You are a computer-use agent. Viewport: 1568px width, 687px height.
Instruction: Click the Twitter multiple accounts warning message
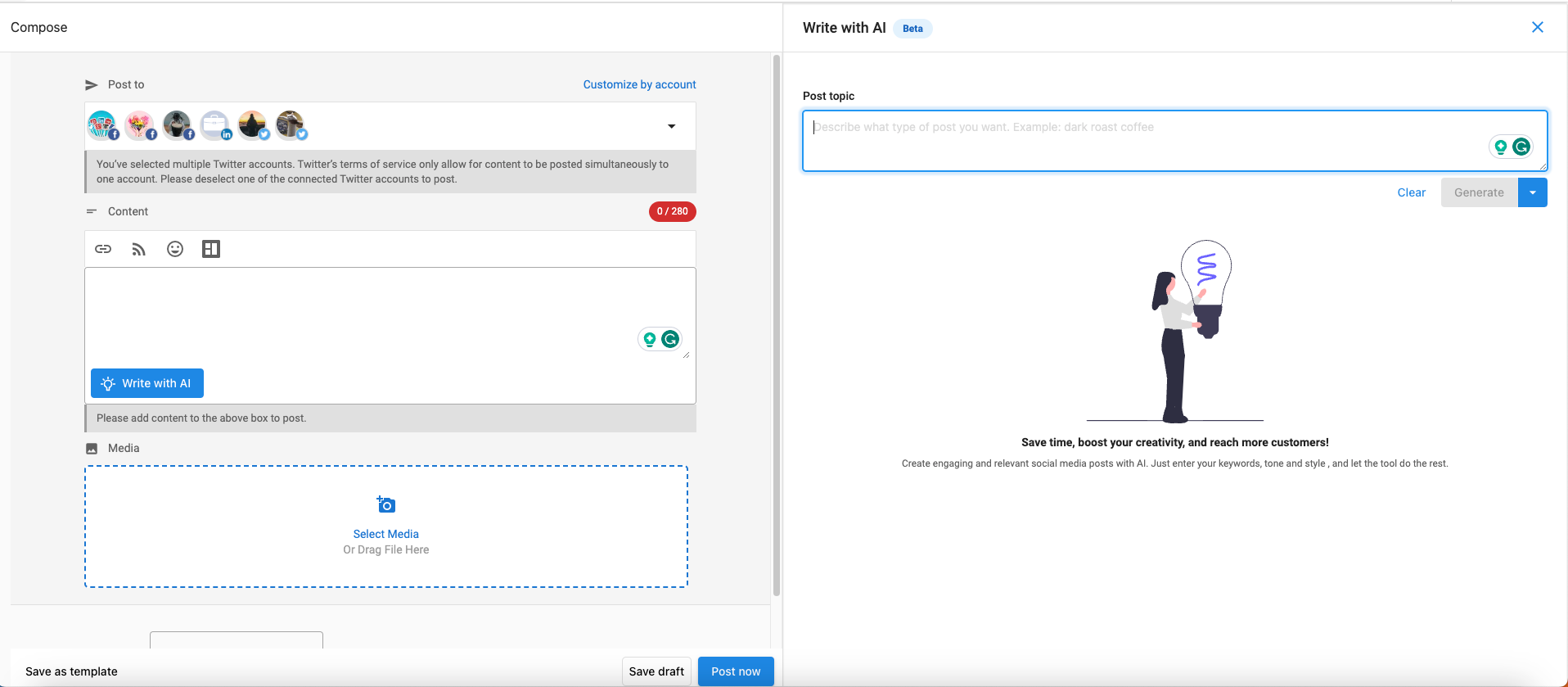390,171
